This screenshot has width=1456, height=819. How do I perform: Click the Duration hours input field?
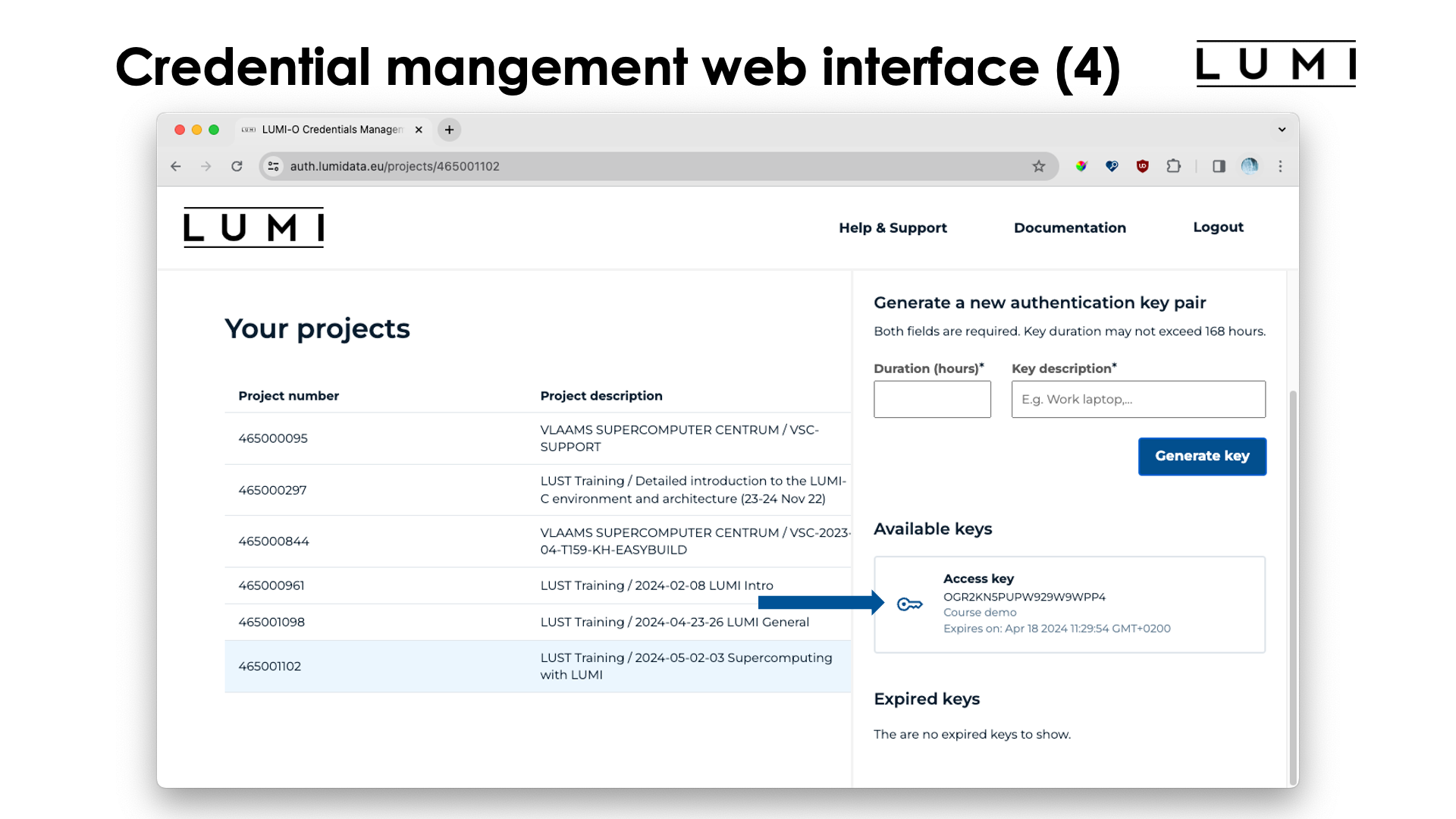point(932,399)
